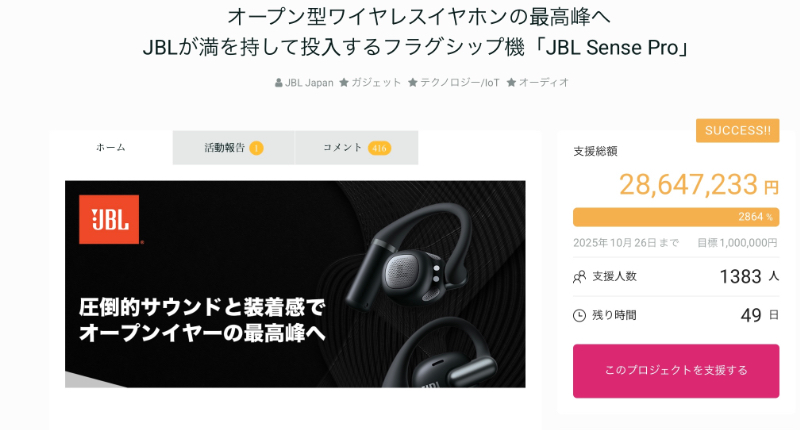Open the オーディオ category link

[x=543, y=82]
